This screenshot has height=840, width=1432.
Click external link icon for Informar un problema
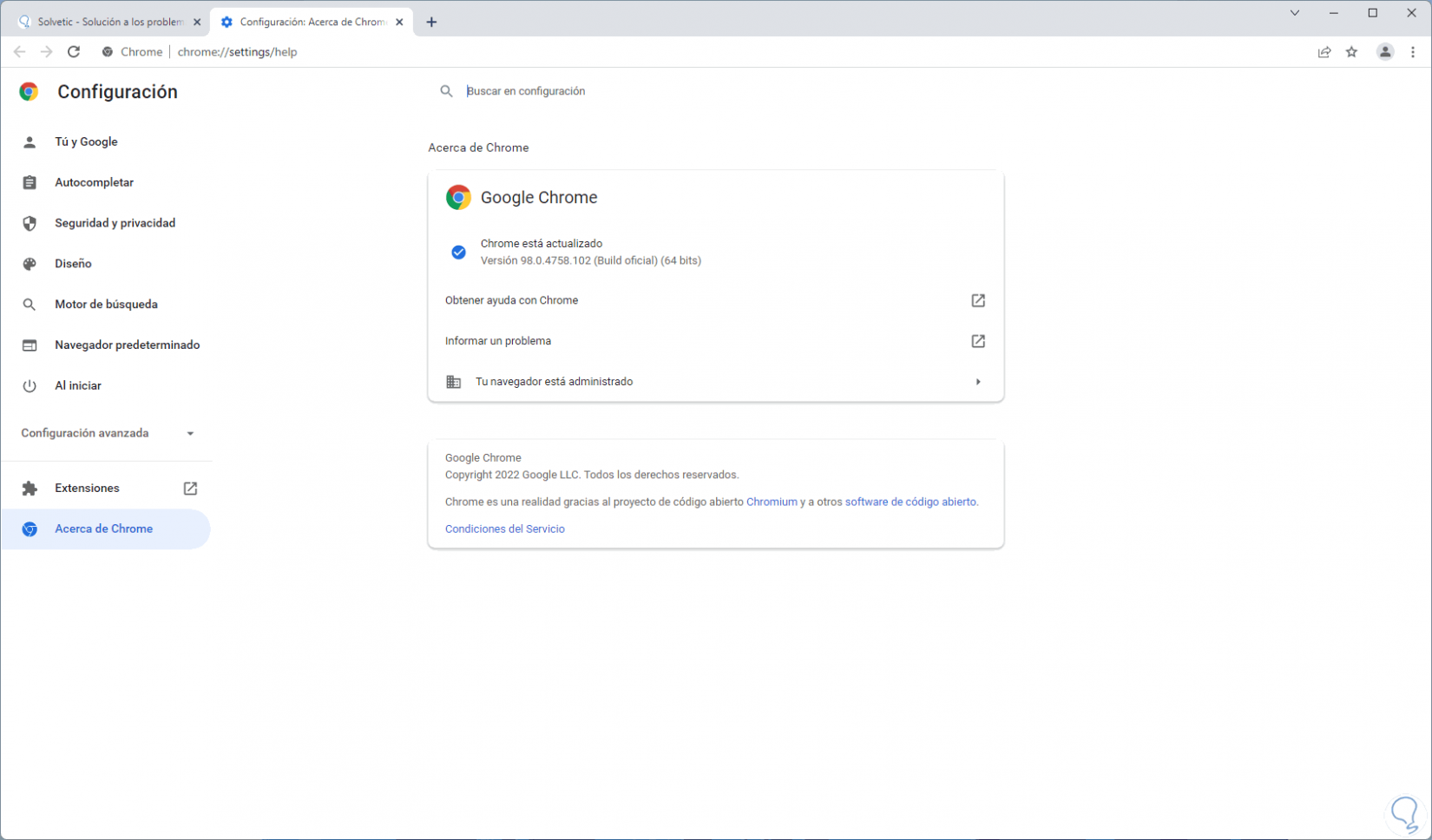pos(978,341)
